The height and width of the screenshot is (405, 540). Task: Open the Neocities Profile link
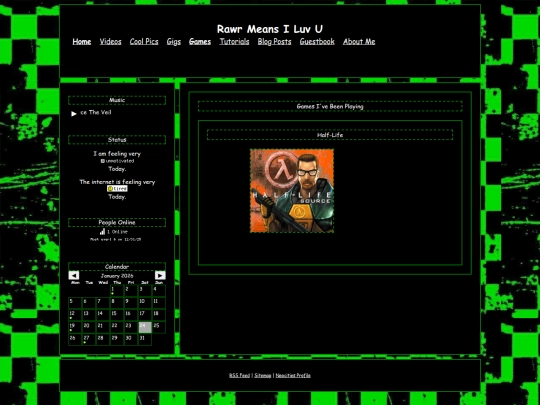tap(293, 375)
